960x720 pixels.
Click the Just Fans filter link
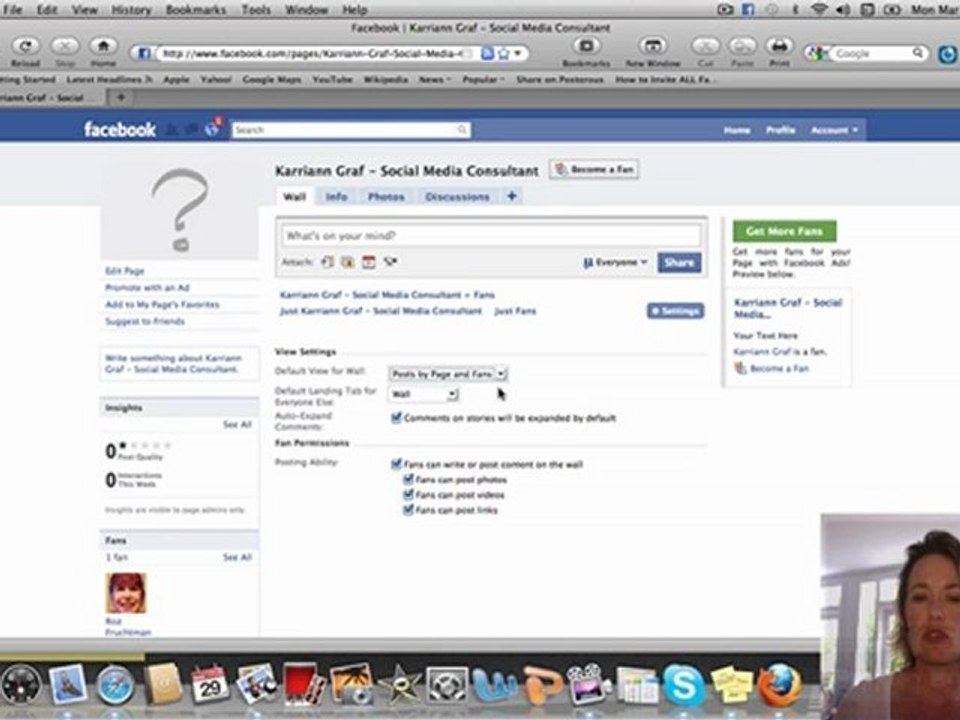click(x=515, y=311)
